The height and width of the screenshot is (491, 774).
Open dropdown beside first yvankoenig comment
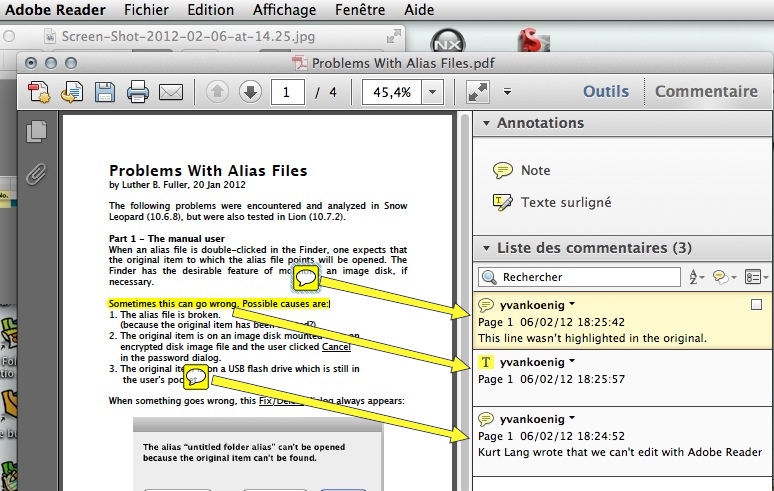[x=572, y=304]
